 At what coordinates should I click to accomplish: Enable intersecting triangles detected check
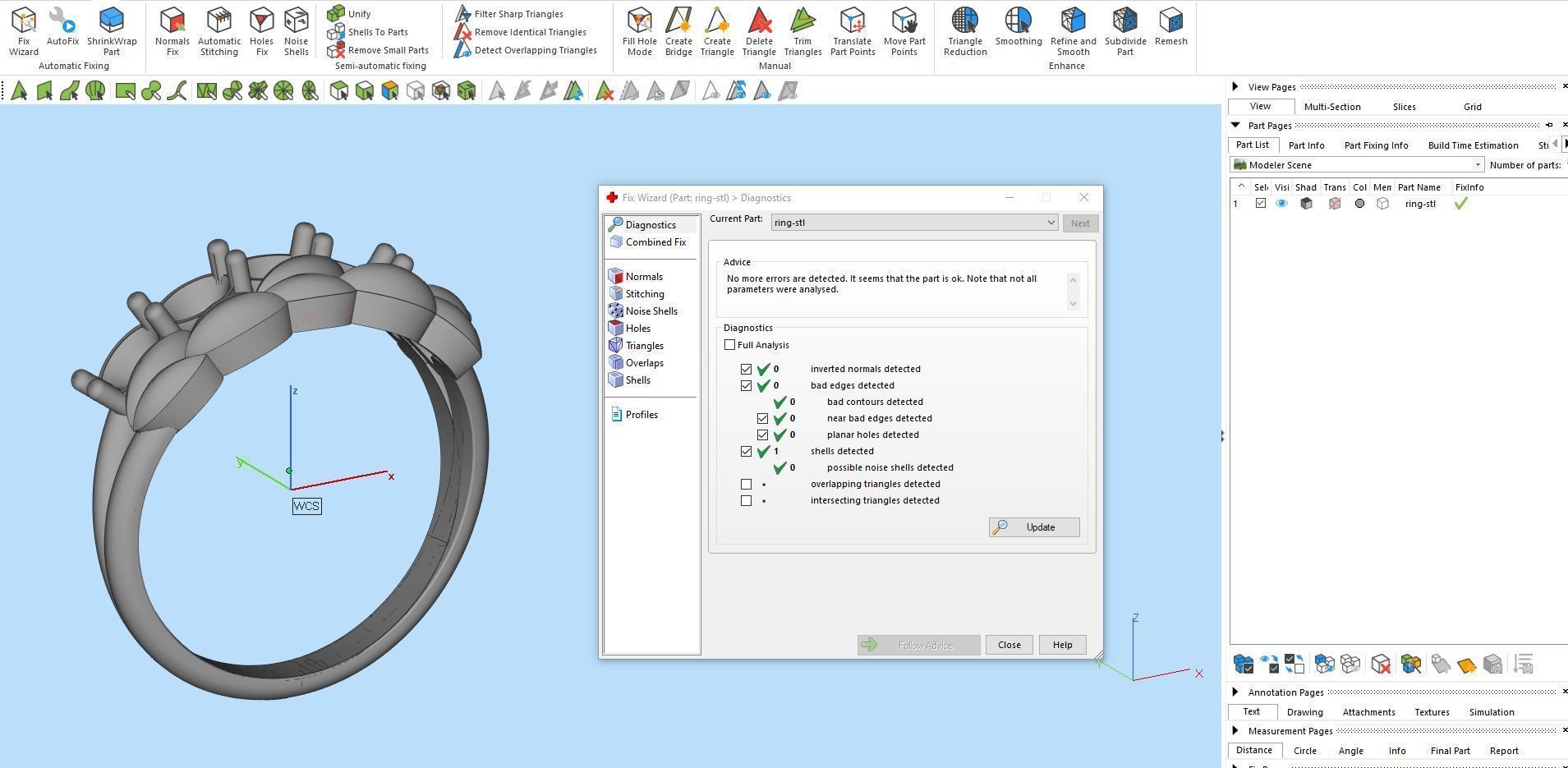746,500
